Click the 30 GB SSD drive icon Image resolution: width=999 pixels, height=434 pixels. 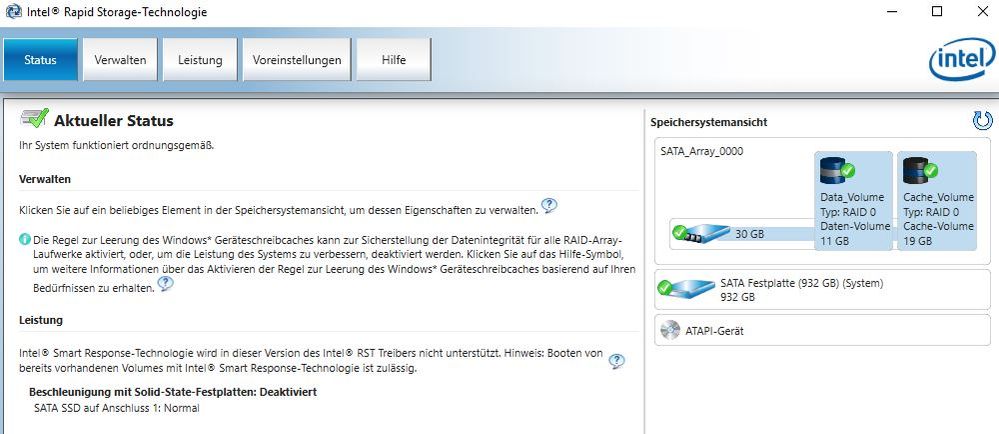tap(700, 233)
